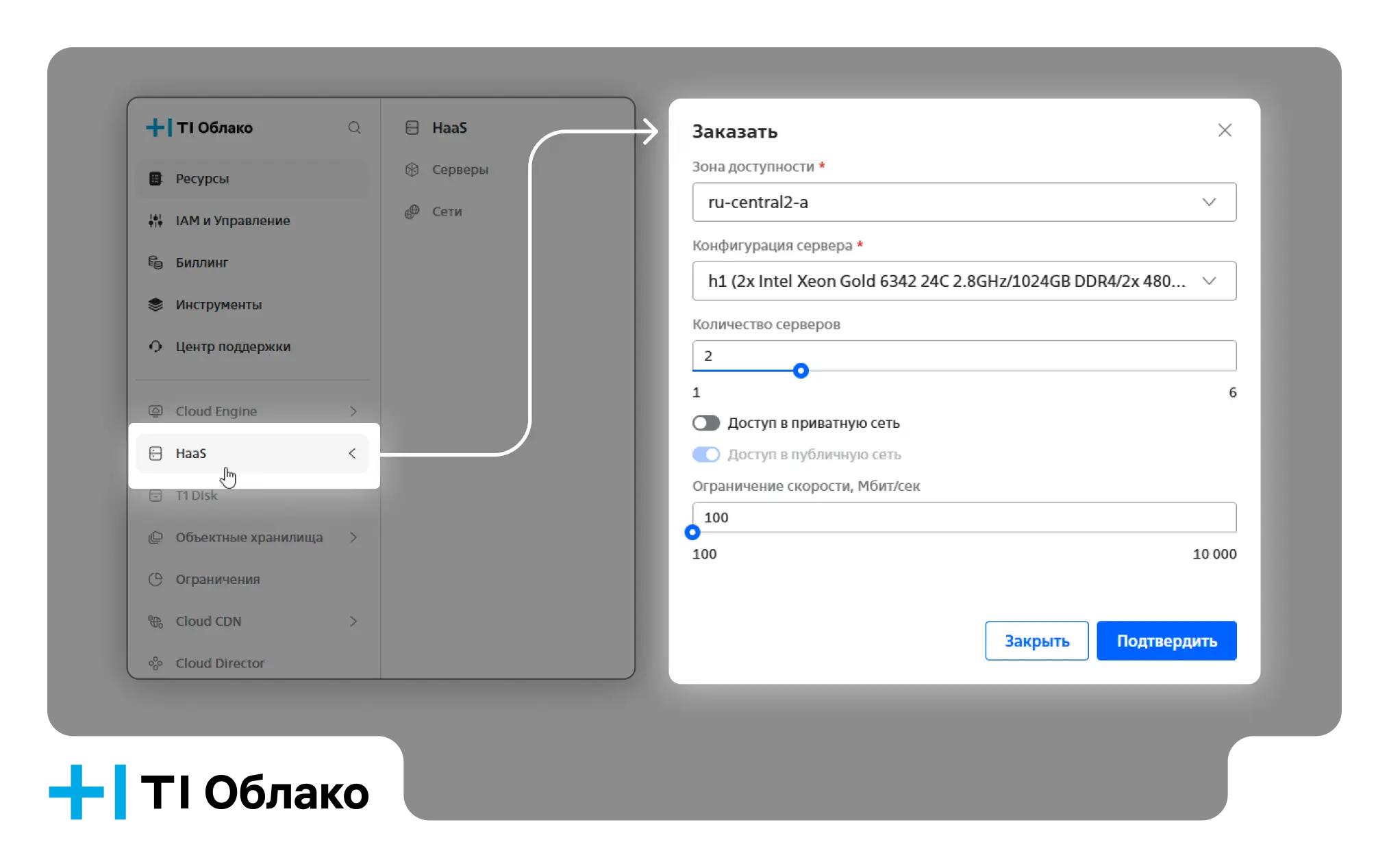Expand Cloud CDN chevron
This screenshot has height=868, width=1389.
353,622
